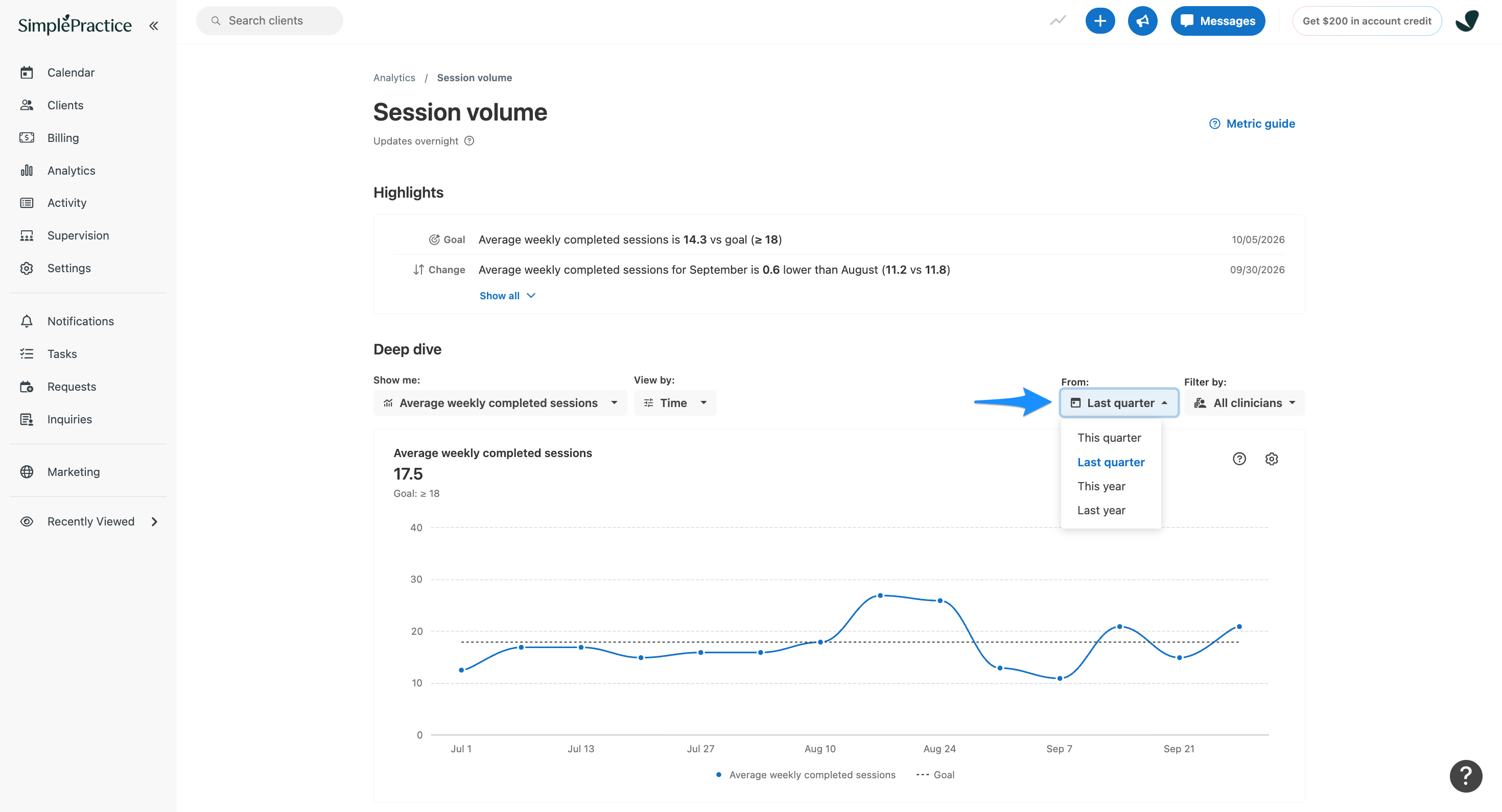Image resolution: width=1502 pixels, height=812 pixels.
Task: Click the SimplePractice logo
Action: (75, 25)
